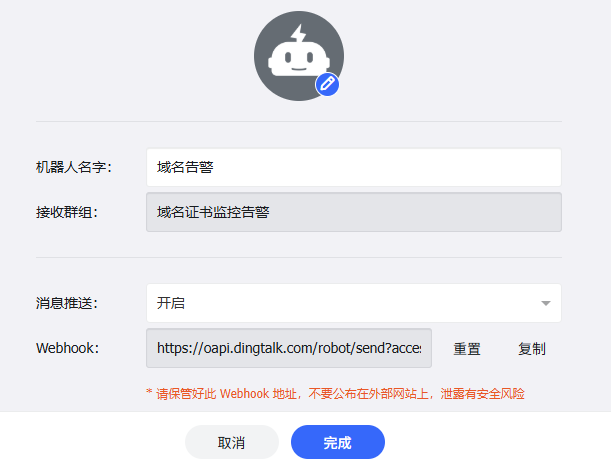The height and width of the screenshot is (459, 611).
Task: Click the 开启 selected value
Action: tap(171, 302)
